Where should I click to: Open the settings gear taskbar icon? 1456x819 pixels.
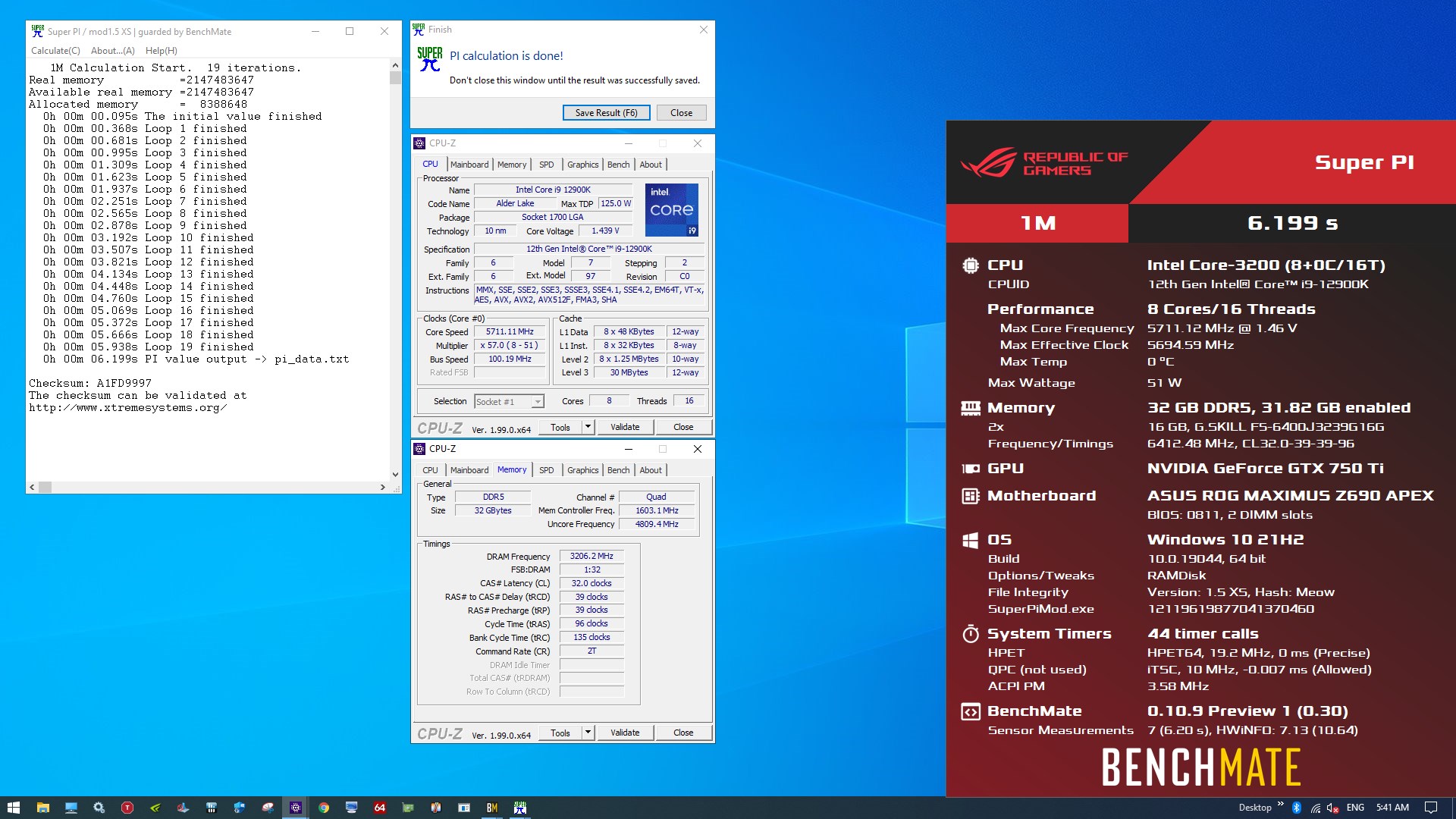pos(99,808)
